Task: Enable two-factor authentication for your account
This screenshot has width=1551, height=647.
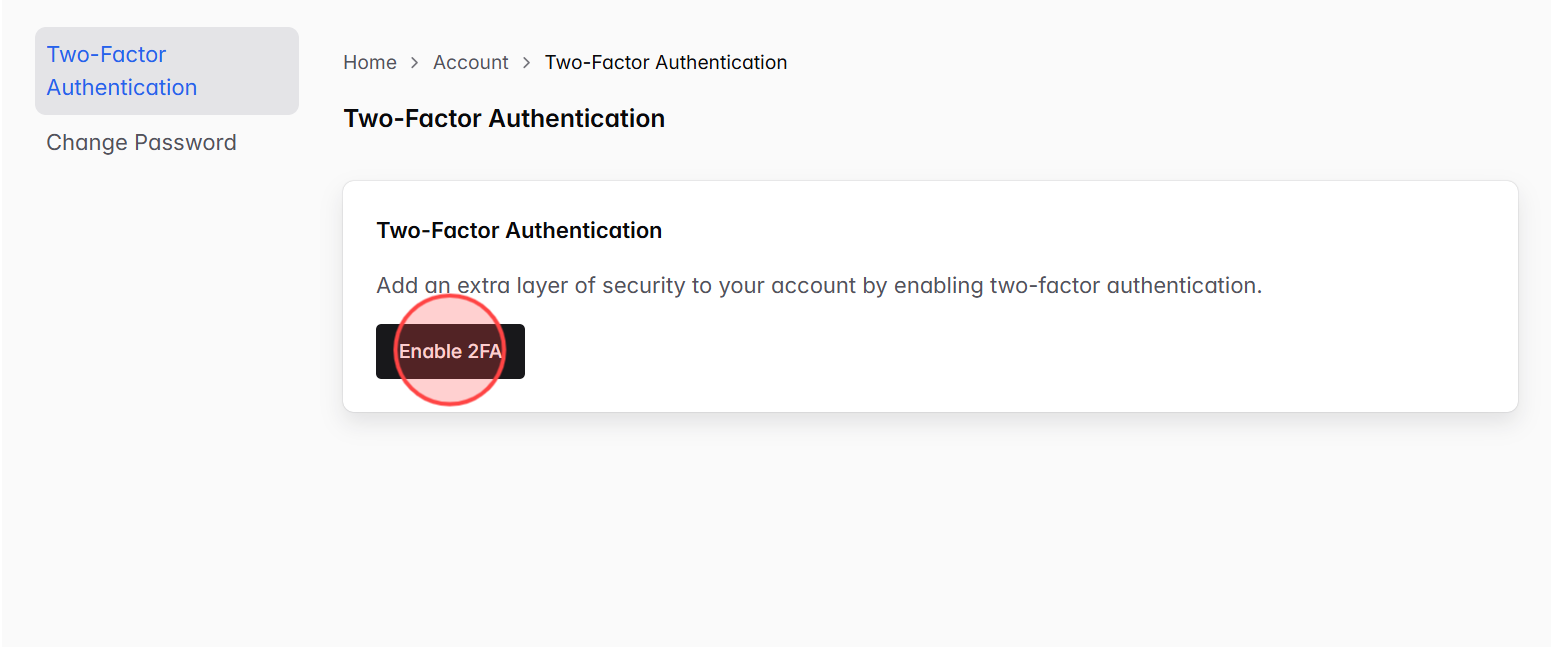Action: [450, 351]
